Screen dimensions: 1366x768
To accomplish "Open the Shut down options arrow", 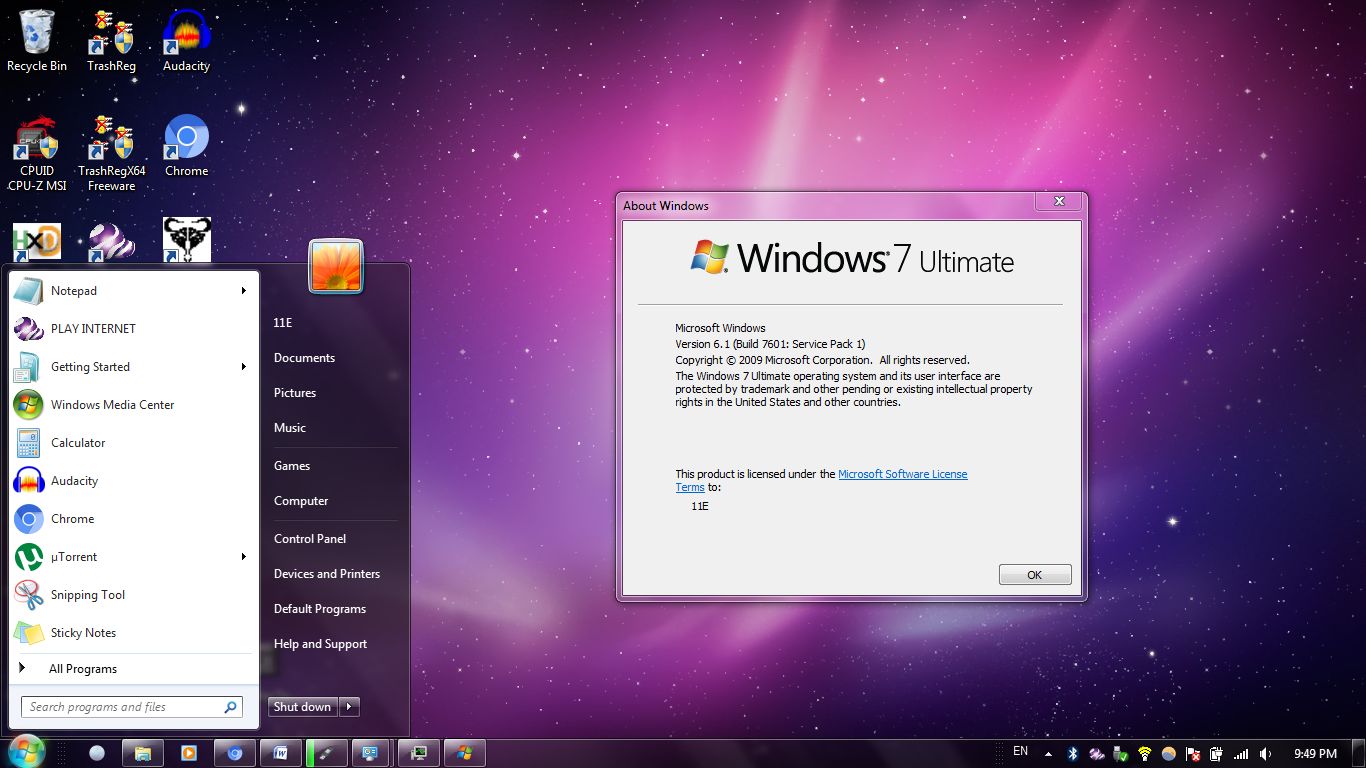I will tap(349, 707).
